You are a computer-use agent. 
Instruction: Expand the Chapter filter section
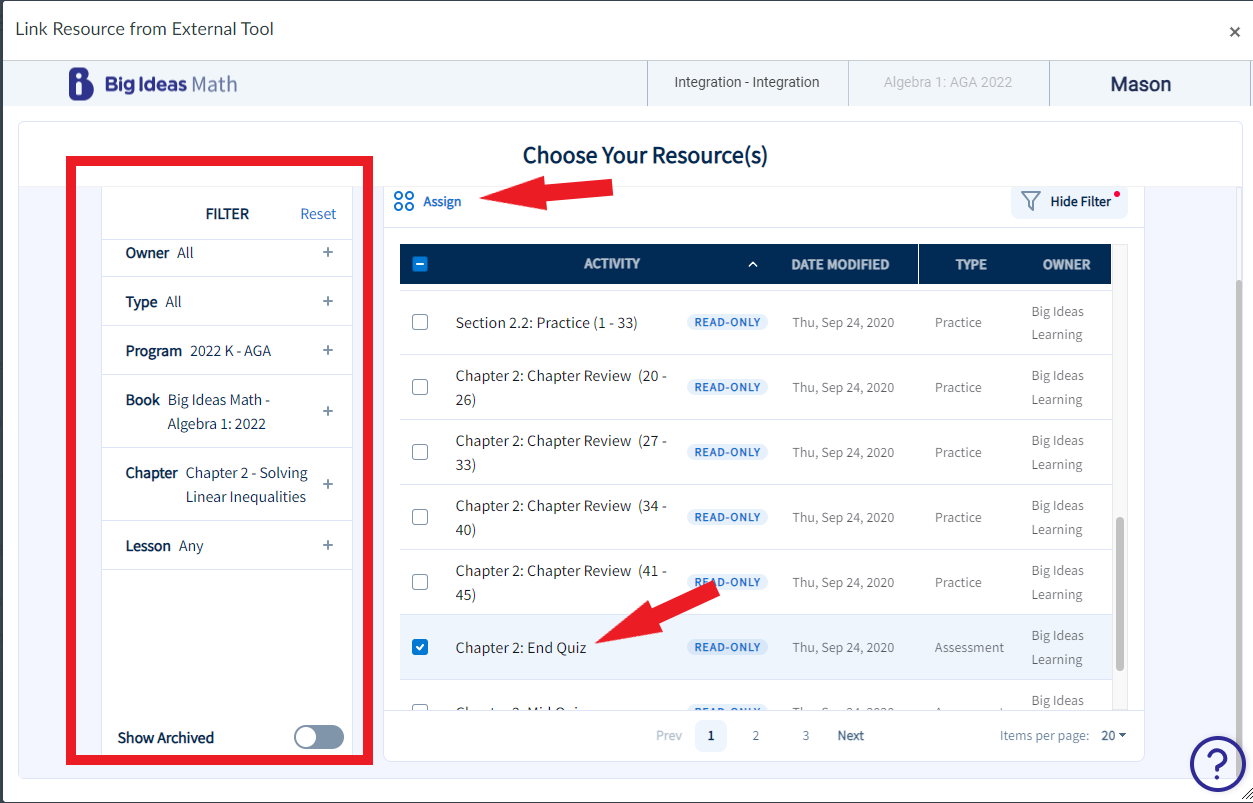tap(327, 485)
